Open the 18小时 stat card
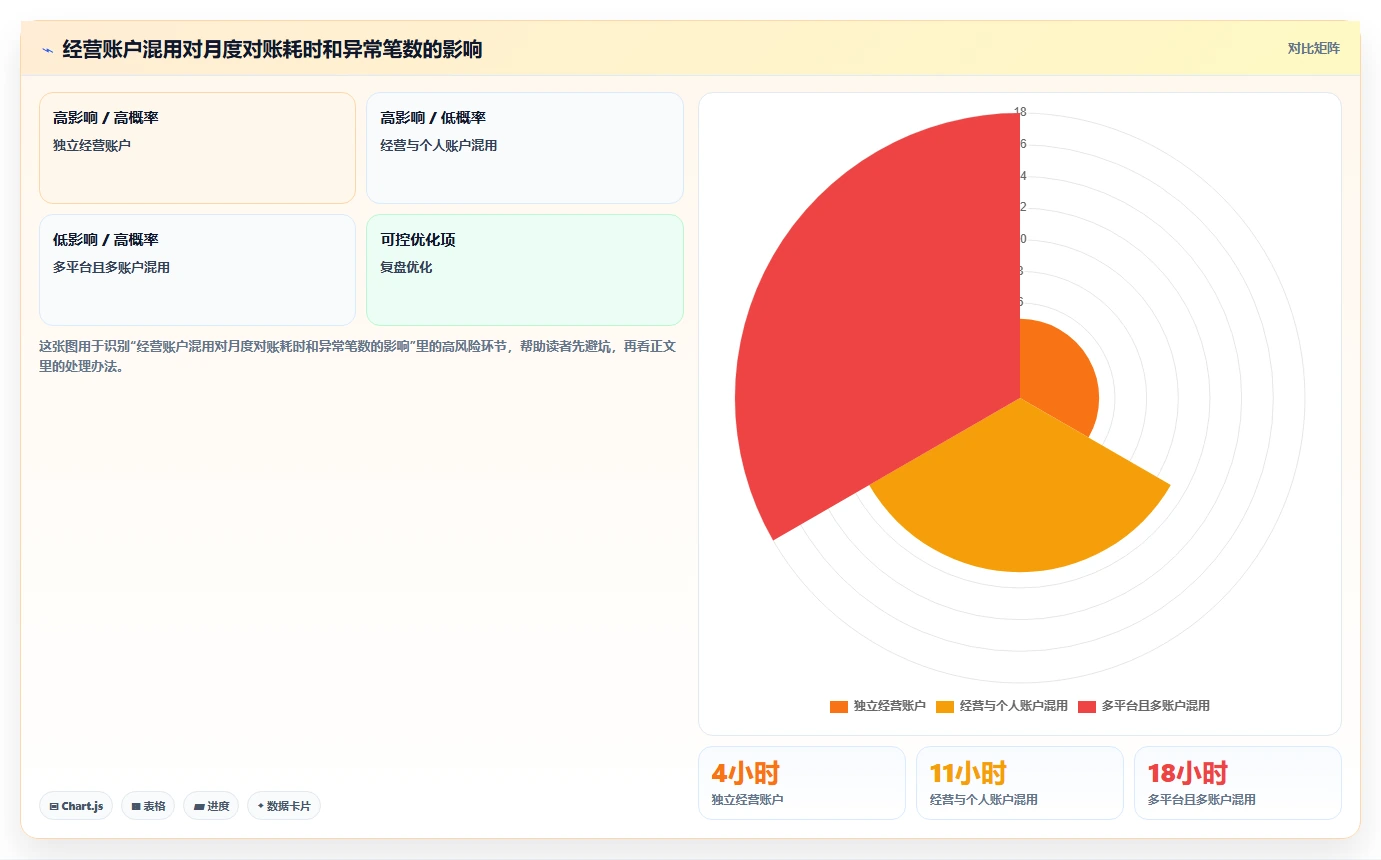 tap(1238, 783)
